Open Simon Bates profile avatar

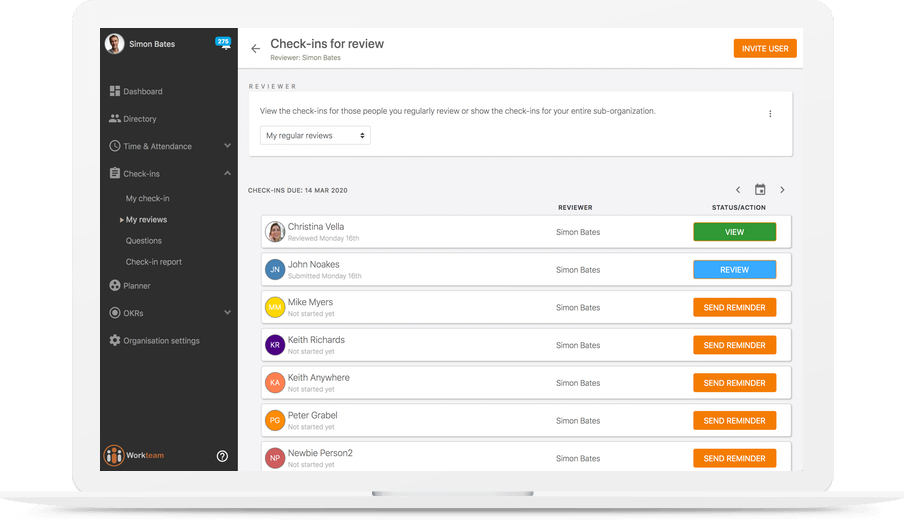(114, 44)
